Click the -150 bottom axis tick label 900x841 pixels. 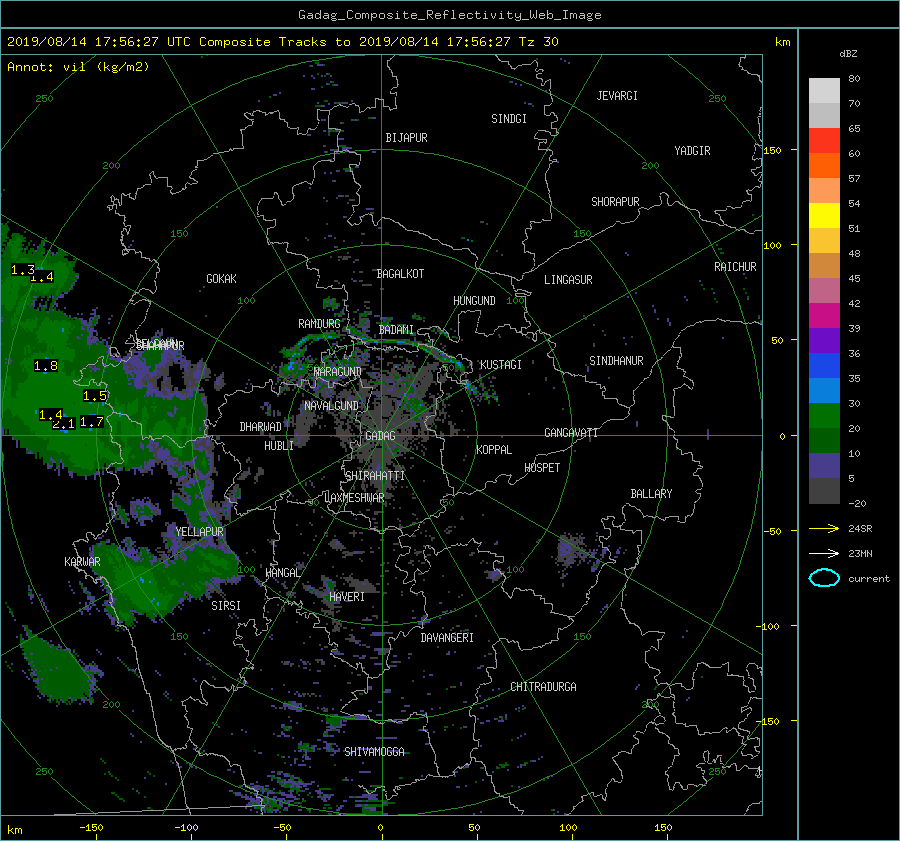point(91,828)
